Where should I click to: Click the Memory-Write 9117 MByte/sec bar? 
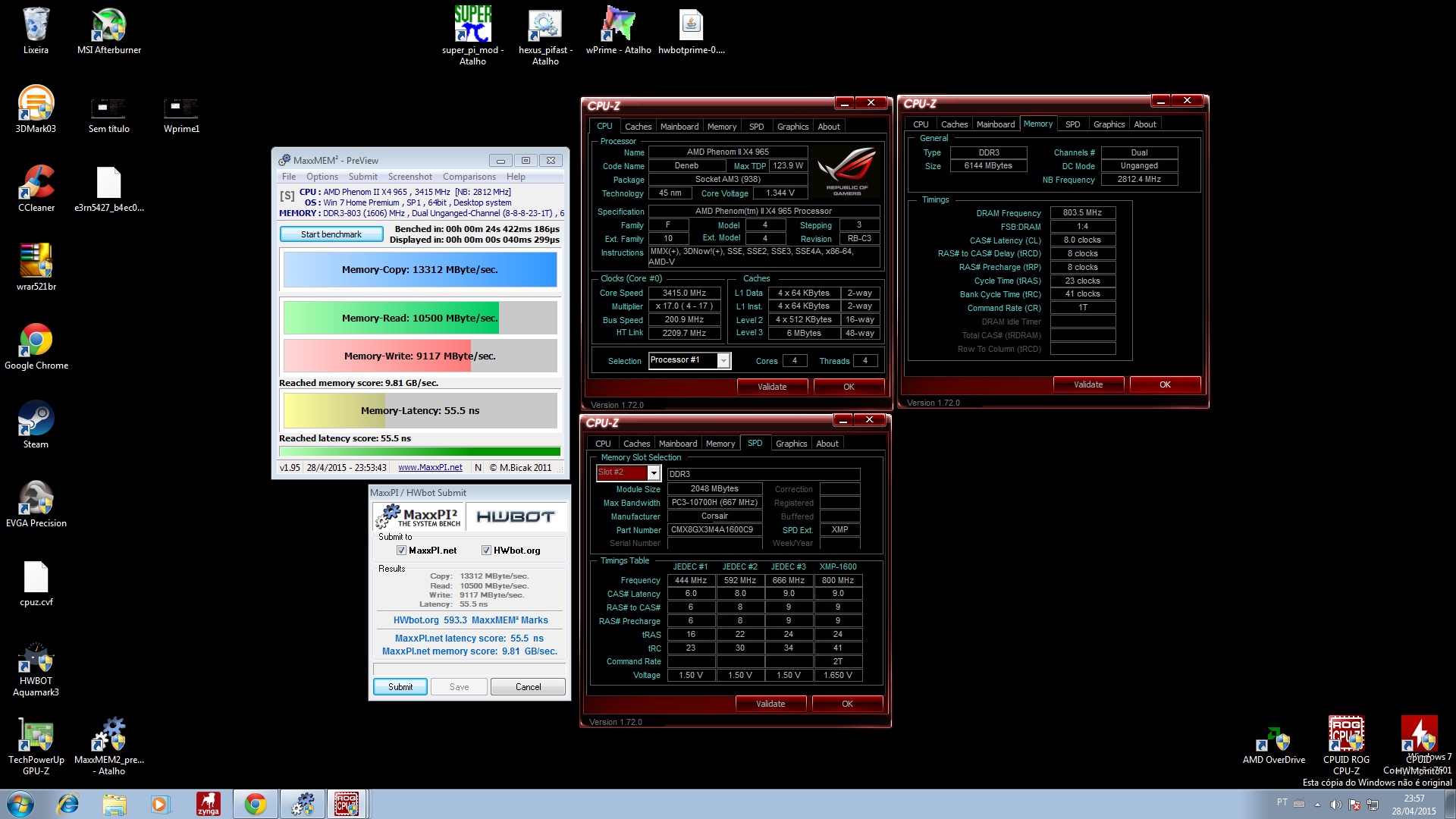(x=420, y=356)
